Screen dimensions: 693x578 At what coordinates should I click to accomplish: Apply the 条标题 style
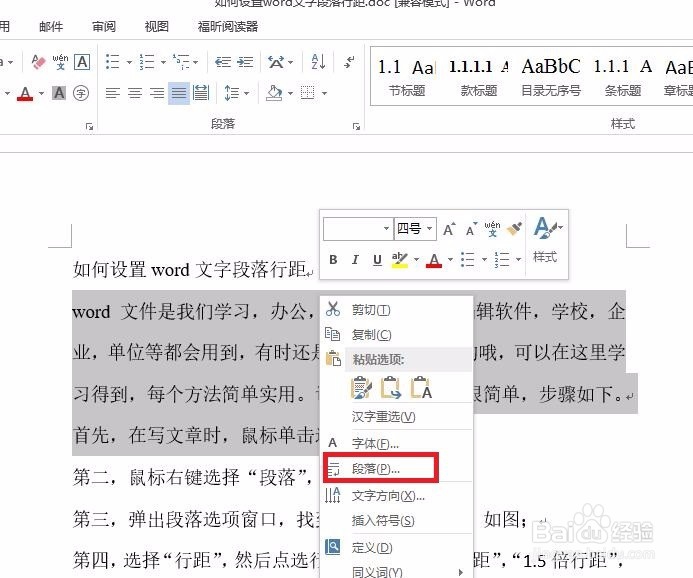(x=623, y=76)
